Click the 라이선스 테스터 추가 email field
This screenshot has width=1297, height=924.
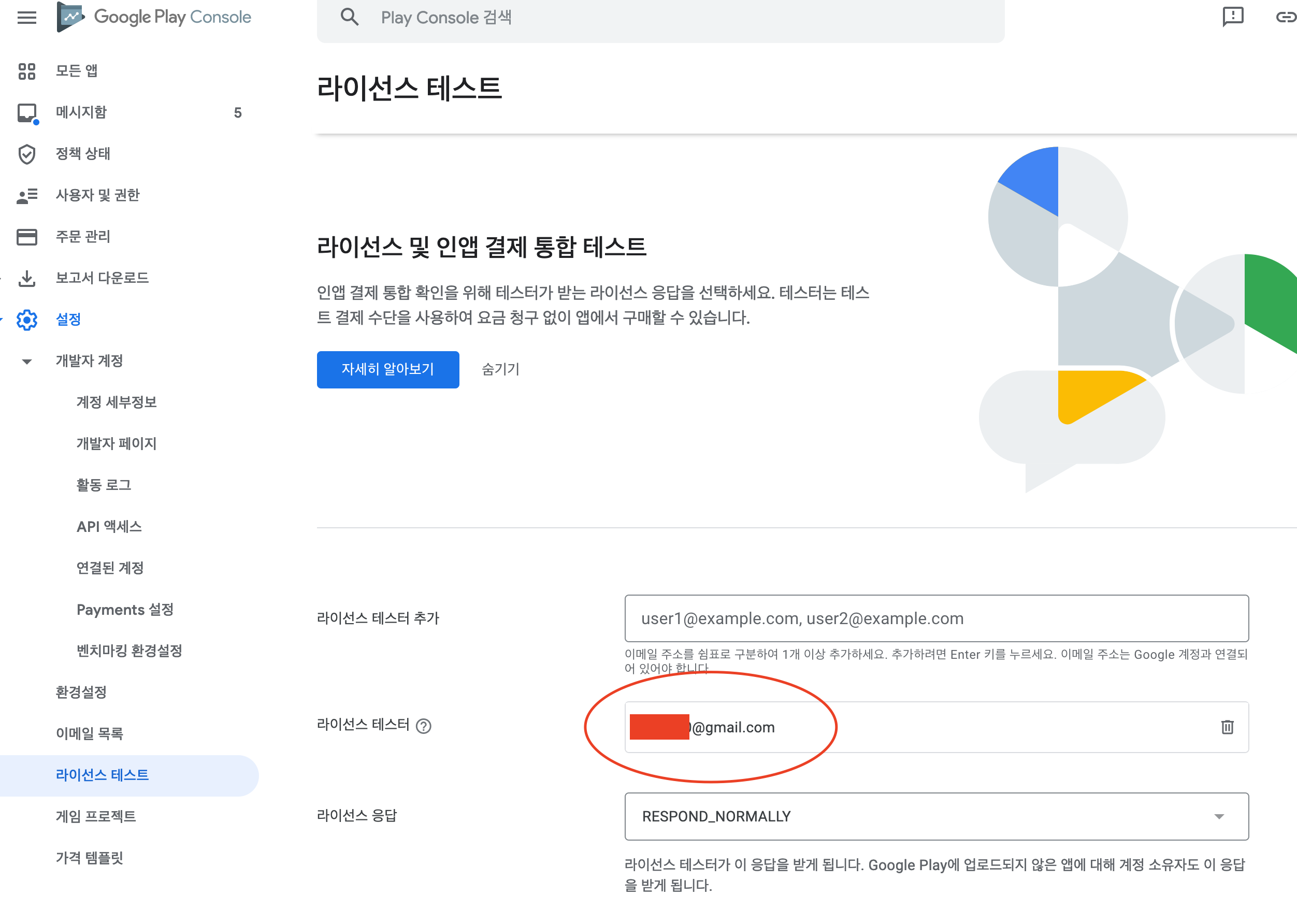pyautogui.click(x=936, y=618)
